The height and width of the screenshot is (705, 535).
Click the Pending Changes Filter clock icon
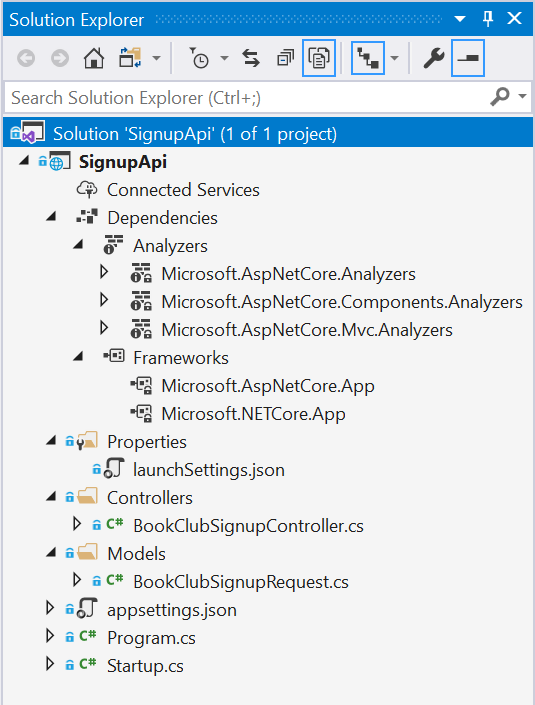point(198,58)
